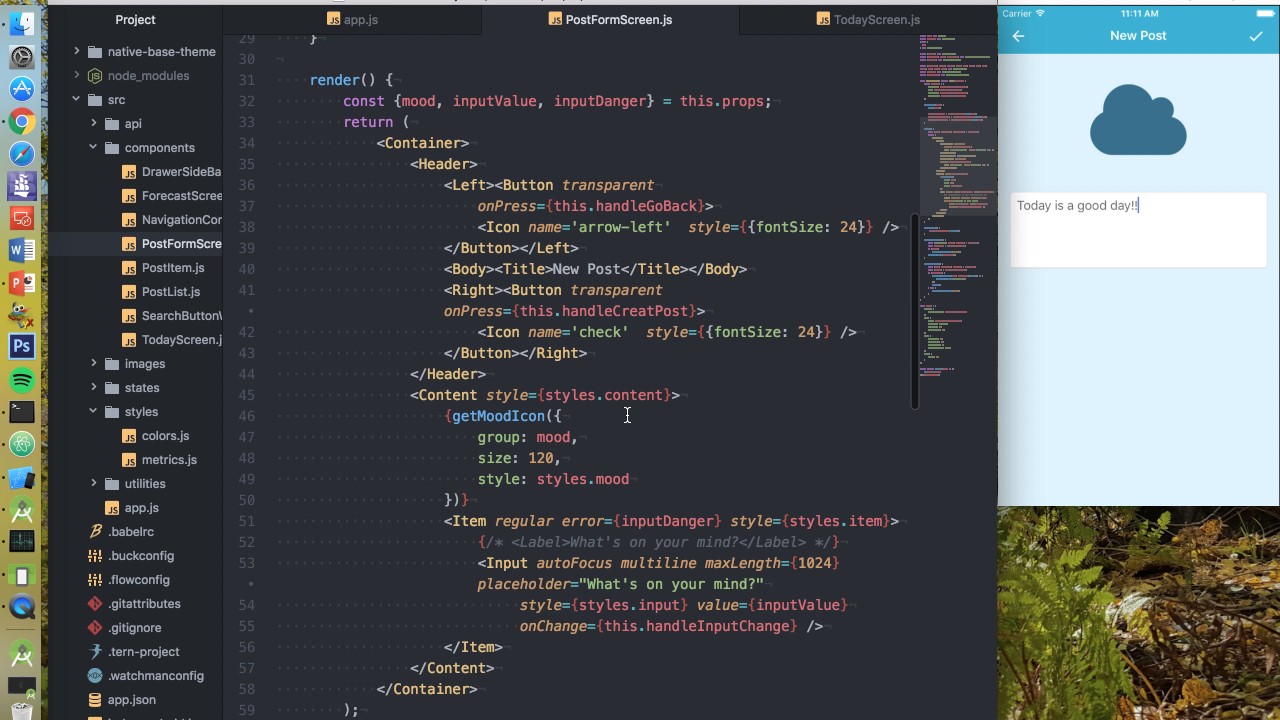Open the .tern-project file
This screenshot has width=1280, height=720.
[x=143, y=652]
